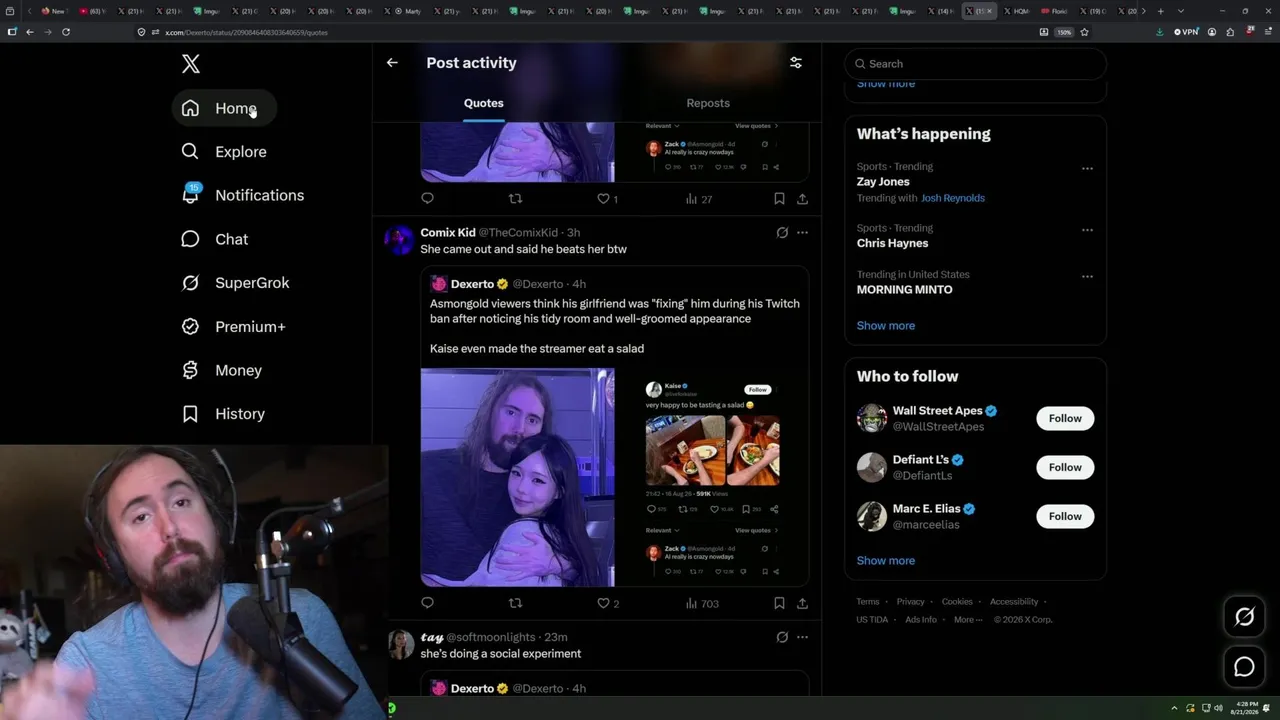Open the floating Grok button

pyautogui.click(x=1244, y=617)
